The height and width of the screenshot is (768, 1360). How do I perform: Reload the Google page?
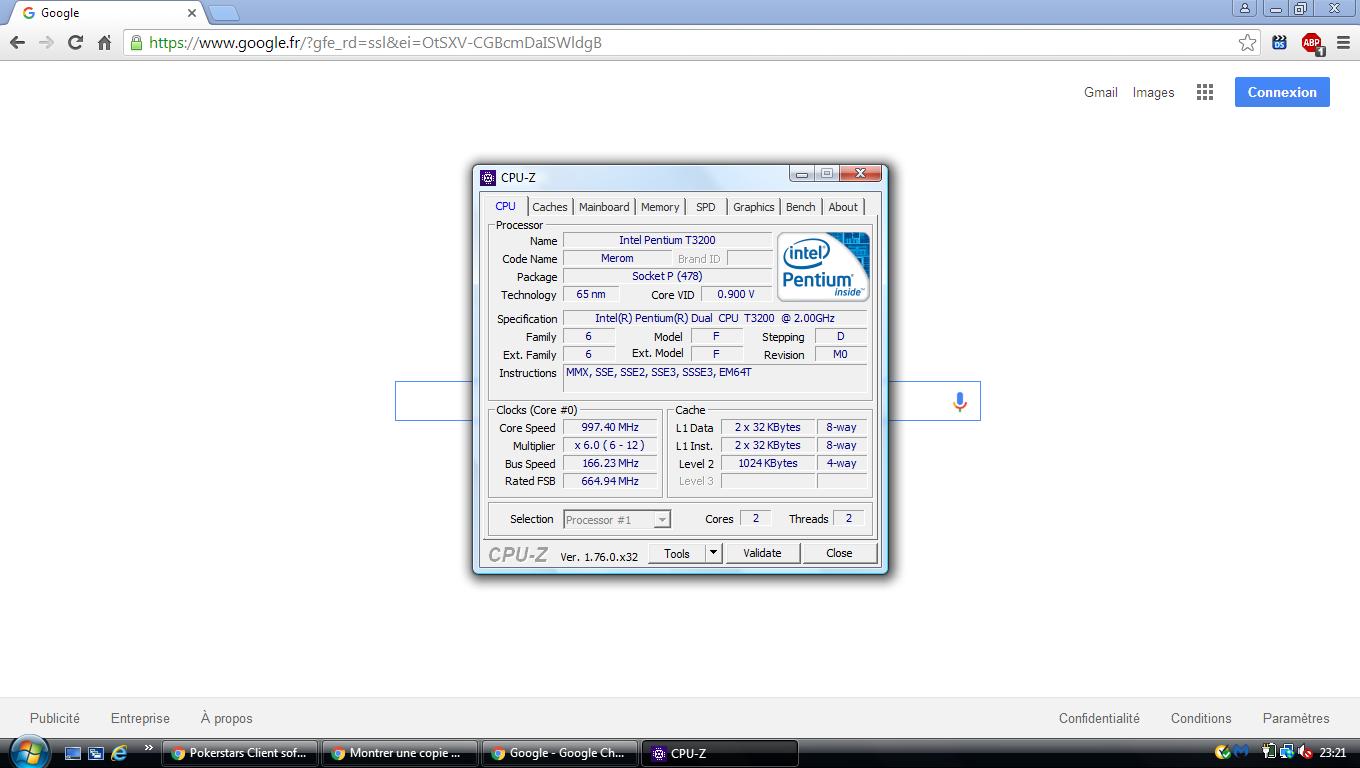pos(75,42)
